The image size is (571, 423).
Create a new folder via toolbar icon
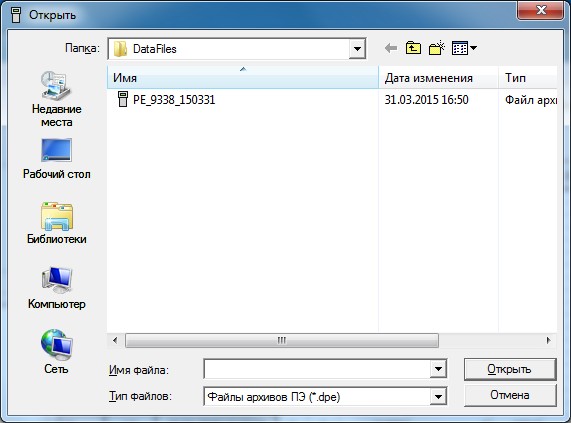point(437,48)
